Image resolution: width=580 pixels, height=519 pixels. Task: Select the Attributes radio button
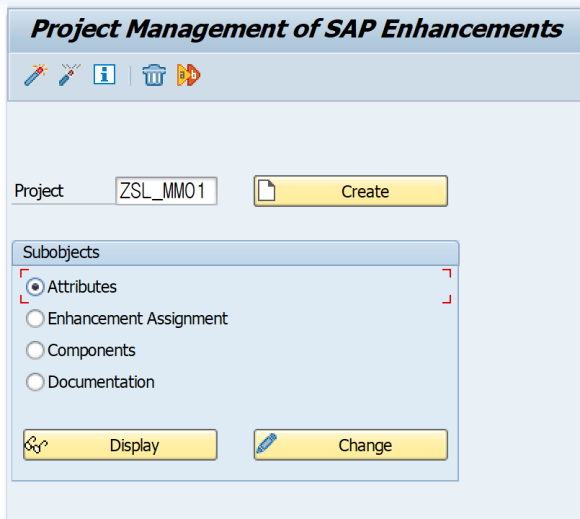pyautogui.click(x=35, y=287)
